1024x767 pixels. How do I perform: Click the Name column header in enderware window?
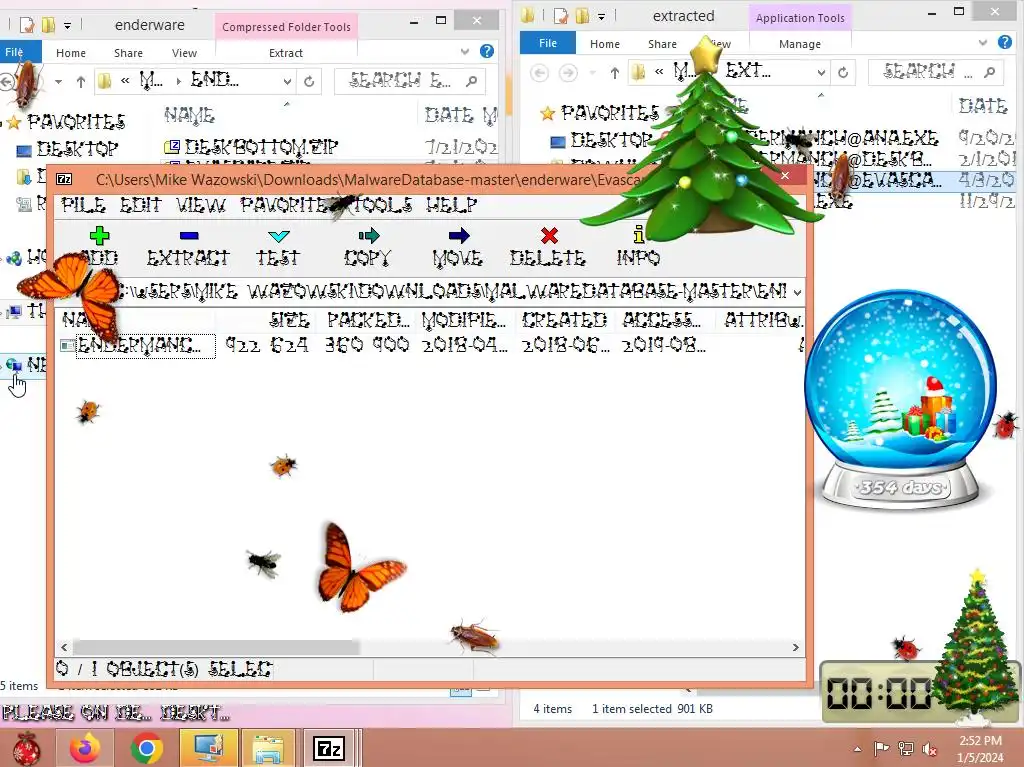[189, 116]
